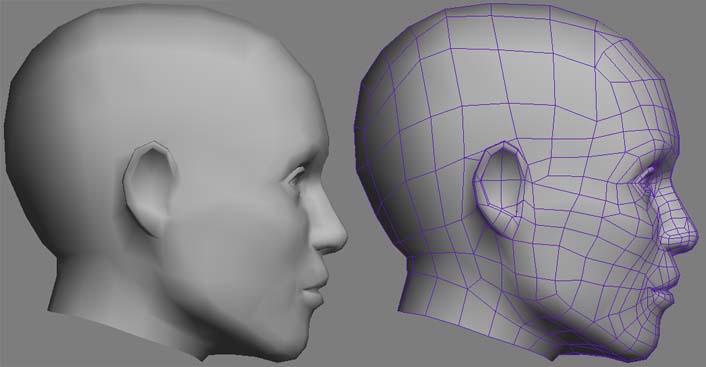Viewport: 706px width, 367px height.
Task: Select the purple wireframe head model
Action: (x=525, y=182)
